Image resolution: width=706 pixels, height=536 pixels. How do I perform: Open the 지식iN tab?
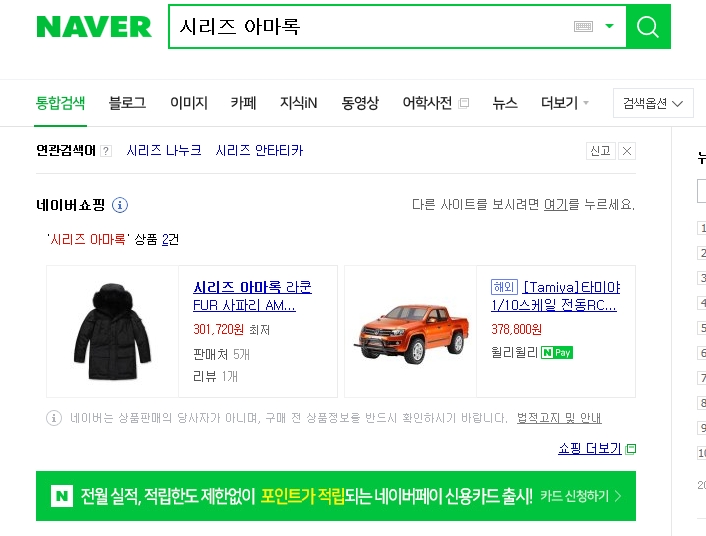click(299, 103)
